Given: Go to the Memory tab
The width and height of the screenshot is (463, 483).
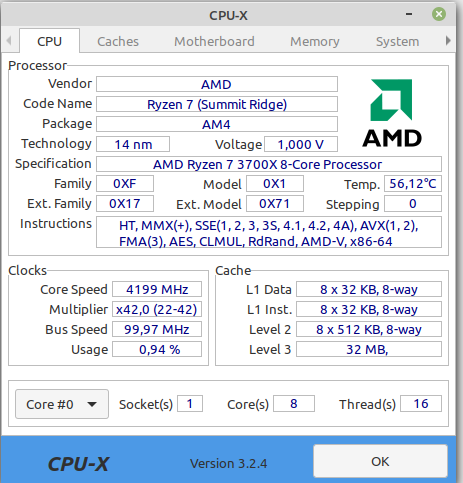Looking at the screenshot, I should [x=315, y=41].
